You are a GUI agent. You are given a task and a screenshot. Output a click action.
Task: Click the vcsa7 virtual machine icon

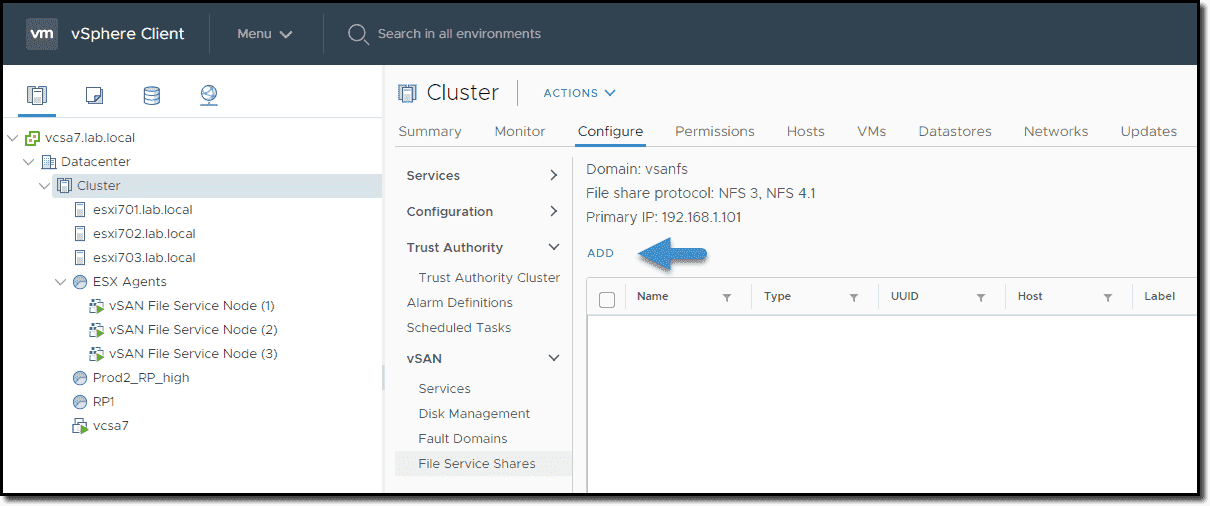coord(80,426)
